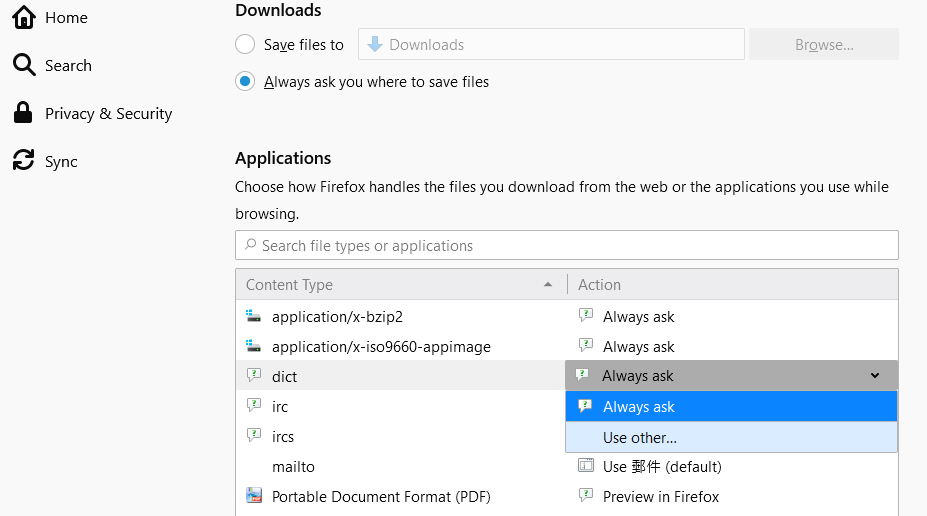Select the ircs row

tap(401, 436)
